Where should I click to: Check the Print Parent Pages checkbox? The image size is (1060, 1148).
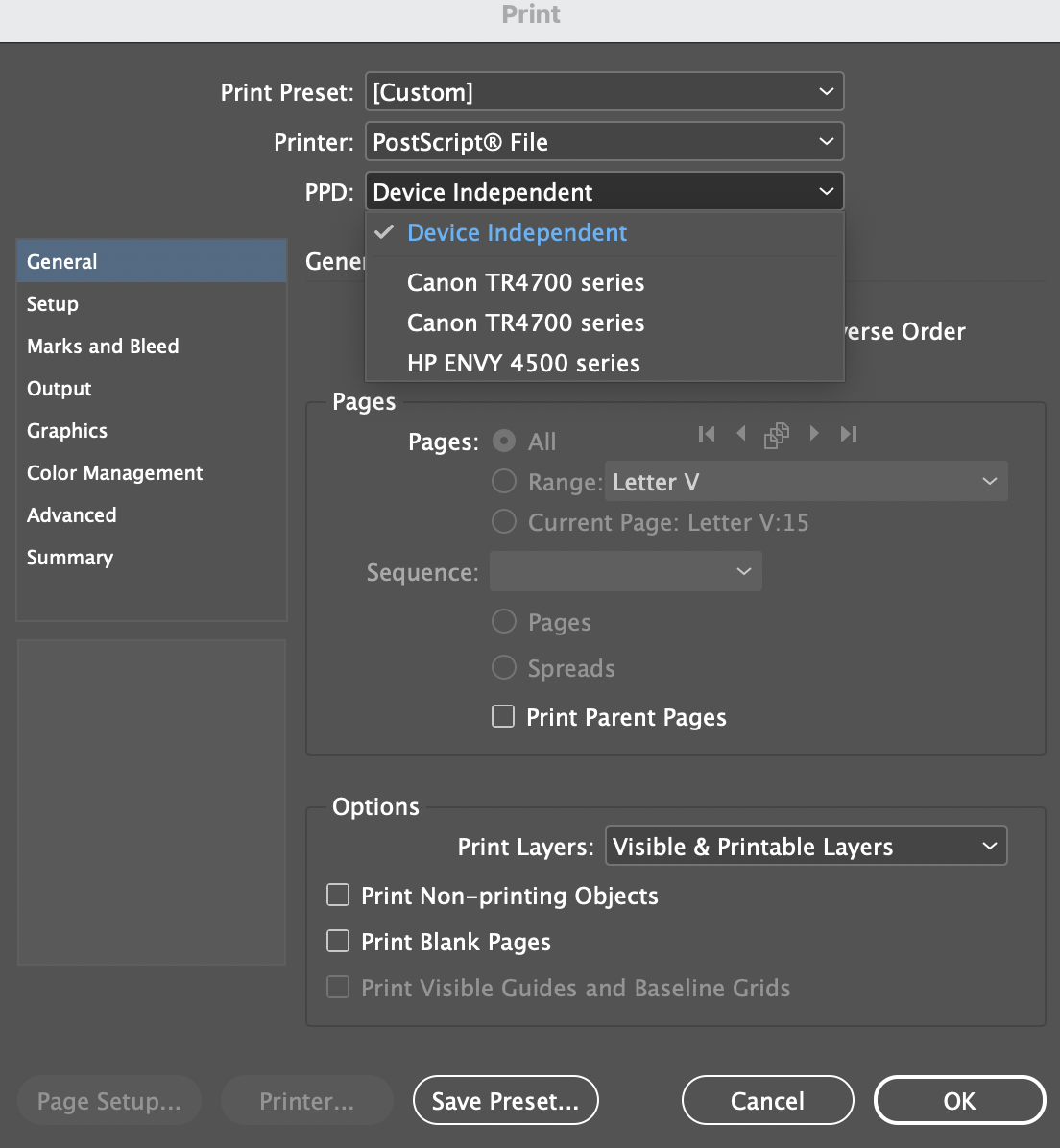click(503, 716)
